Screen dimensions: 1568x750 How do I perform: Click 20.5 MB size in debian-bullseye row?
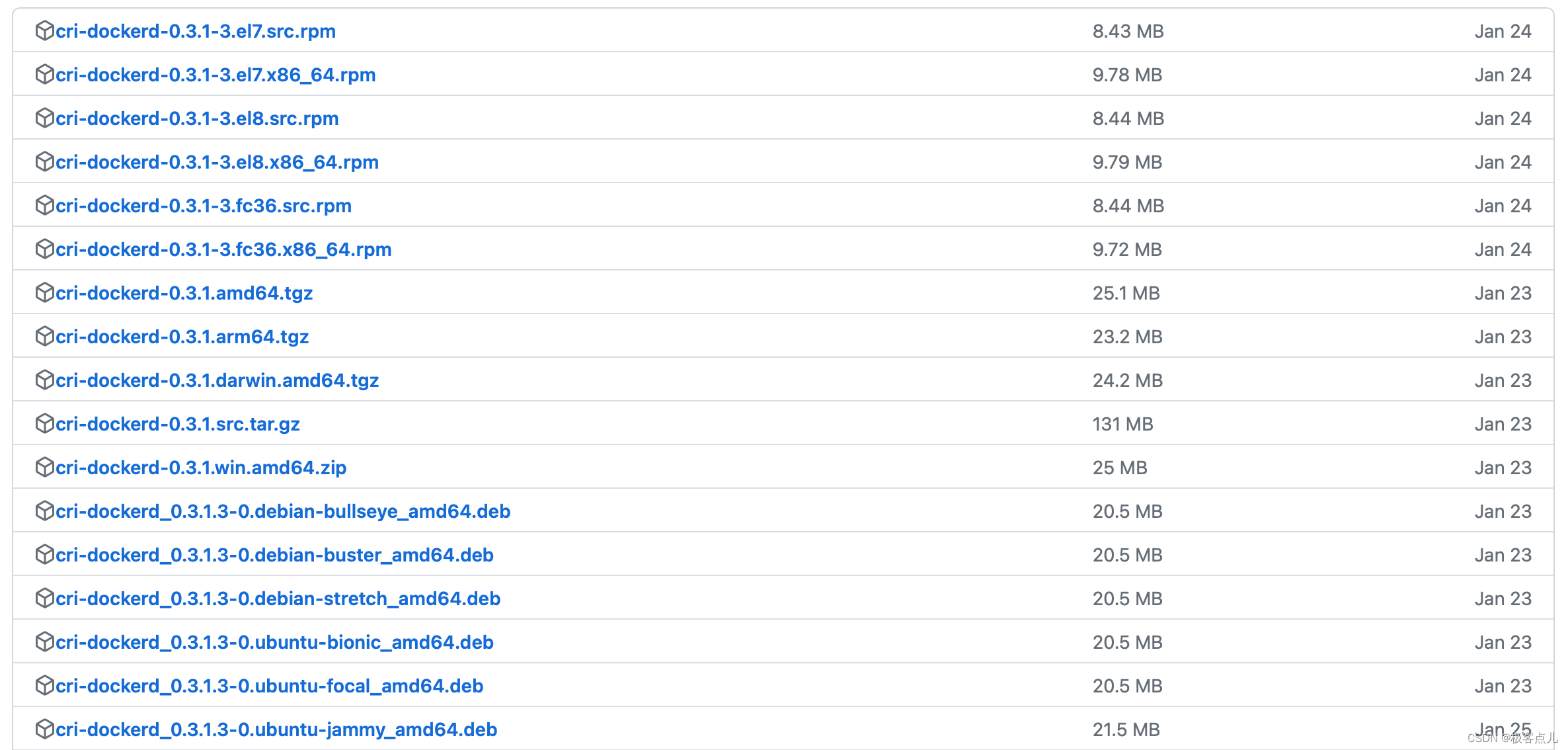(x=1127, y=511)
